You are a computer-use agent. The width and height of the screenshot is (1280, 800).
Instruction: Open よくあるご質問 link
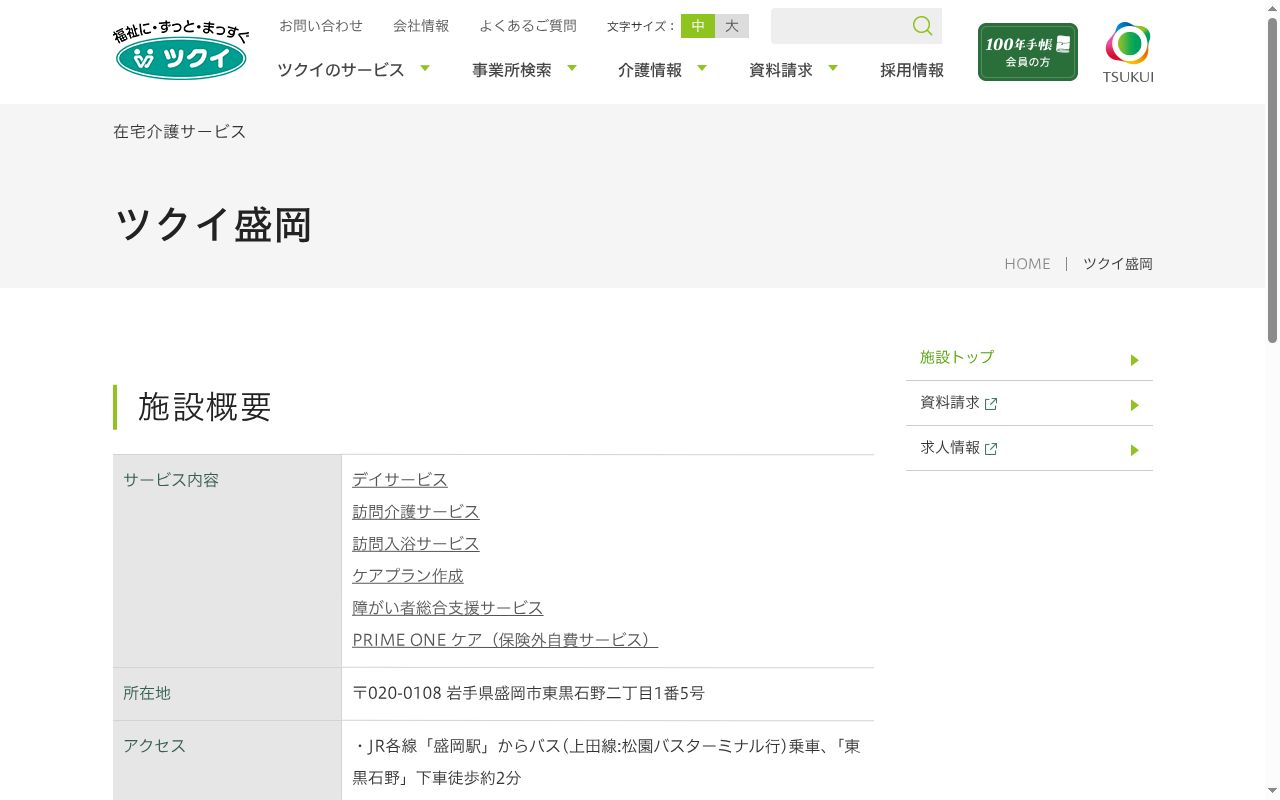(528, 26)
